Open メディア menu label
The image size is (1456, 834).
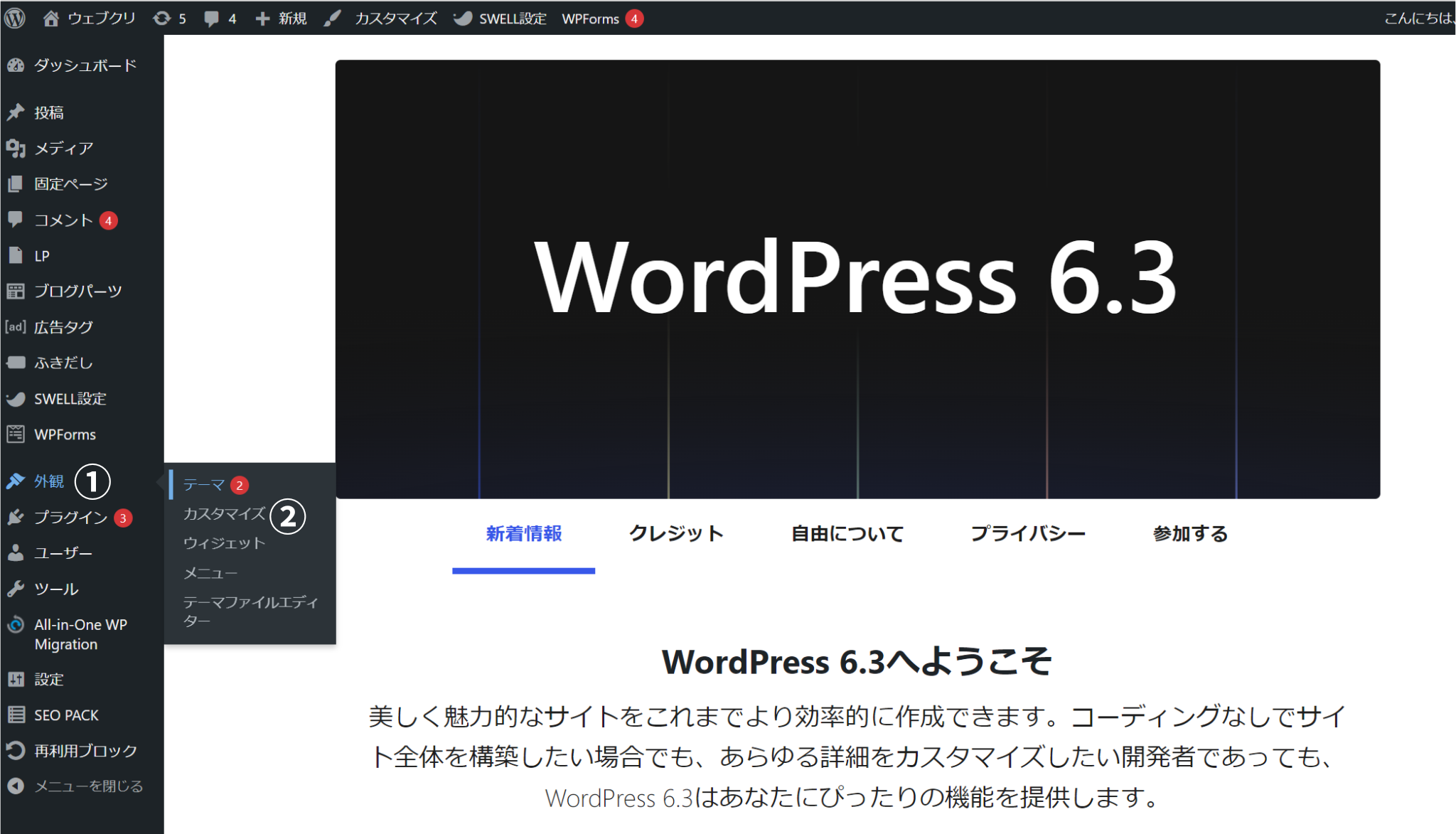point(64,148)
